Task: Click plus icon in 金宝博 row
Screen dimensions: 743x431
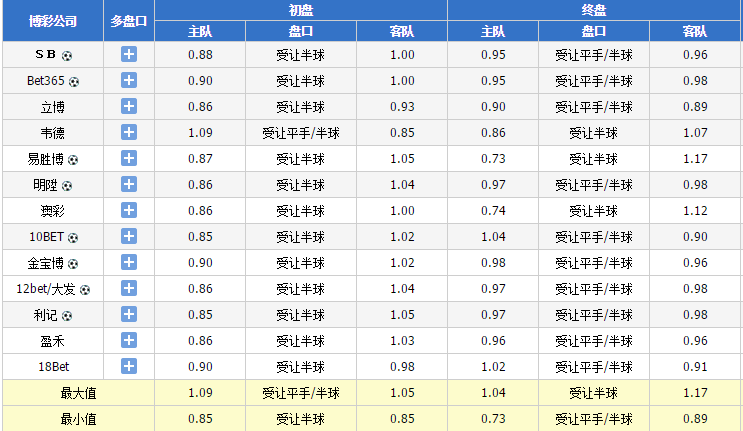Action: (129, 262)
